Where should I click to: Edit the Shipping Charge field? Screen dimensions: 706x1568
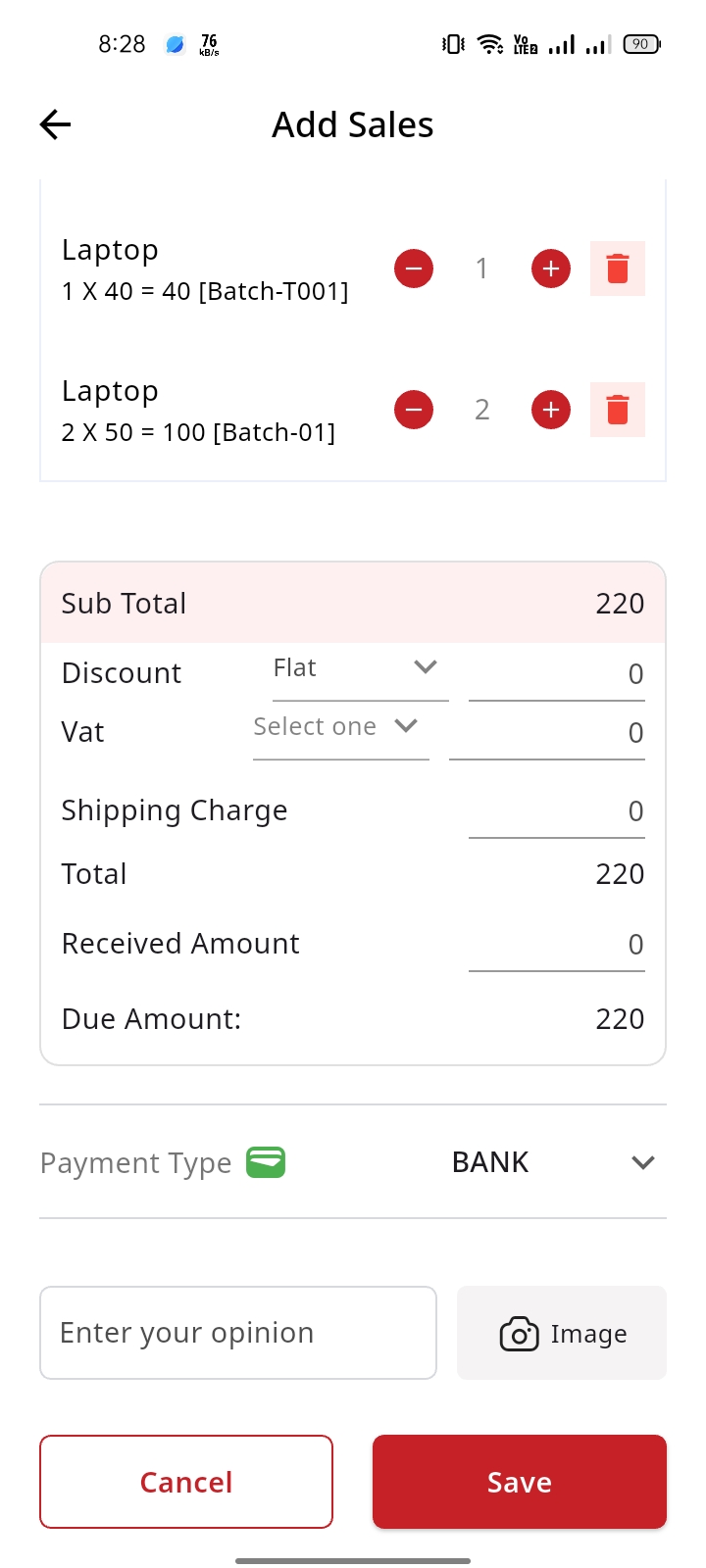[x=556, y=811]
